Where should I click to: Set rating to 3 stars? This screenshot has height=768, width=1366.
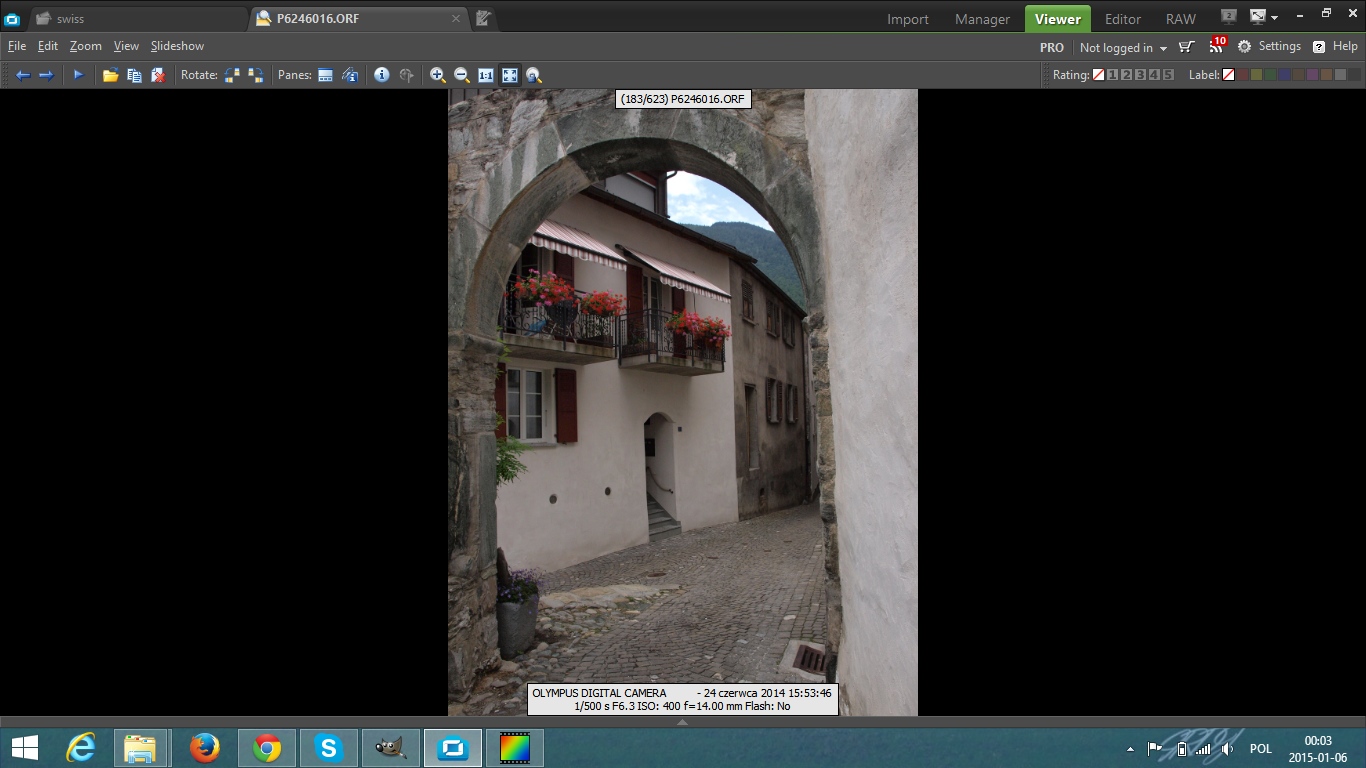coord(1140,75)
